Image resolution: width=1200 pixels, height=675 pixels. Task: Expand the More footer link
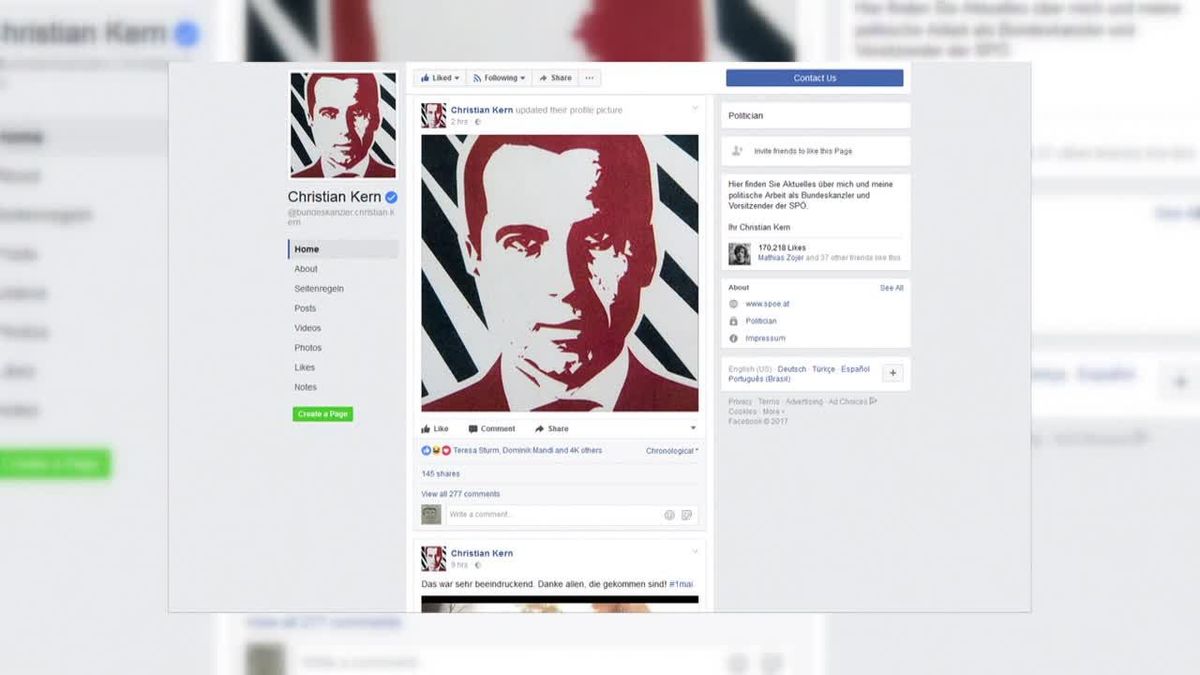pyautogui.click(x=773, y=411)
